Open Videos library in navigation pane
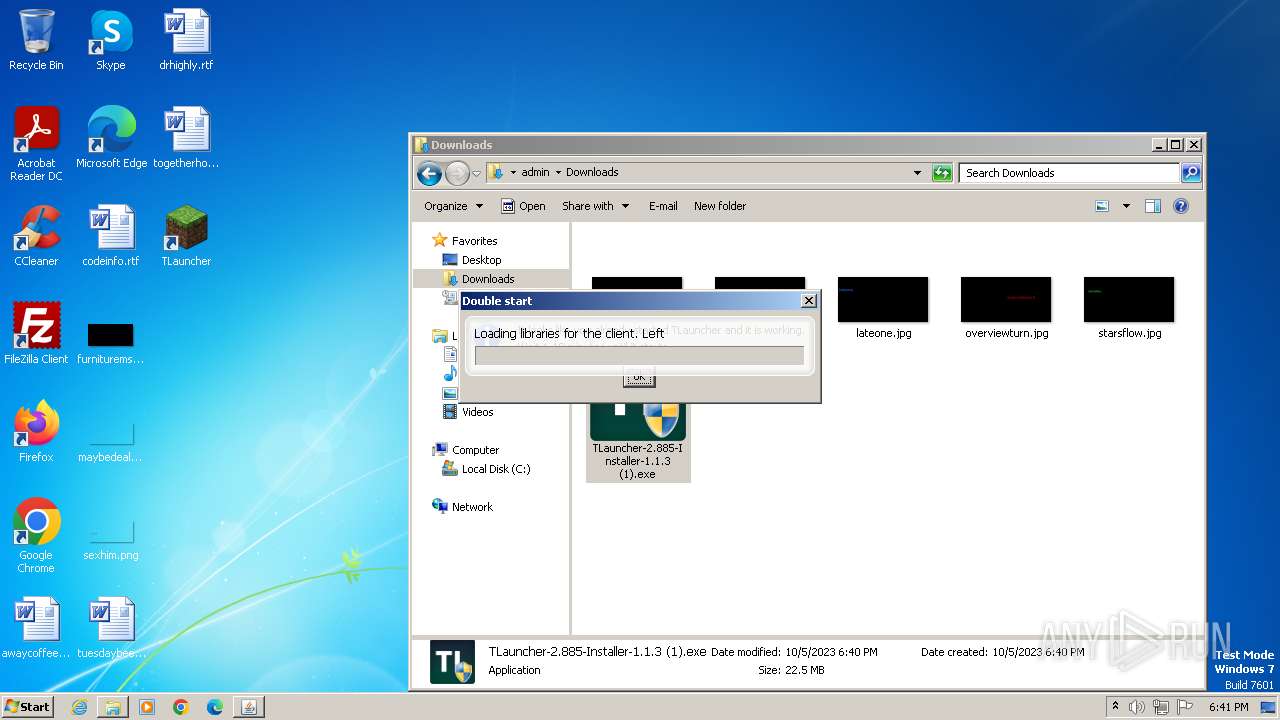Image resolution: width=1280 pixels, height=720 pixels. (x=477, y=412)
